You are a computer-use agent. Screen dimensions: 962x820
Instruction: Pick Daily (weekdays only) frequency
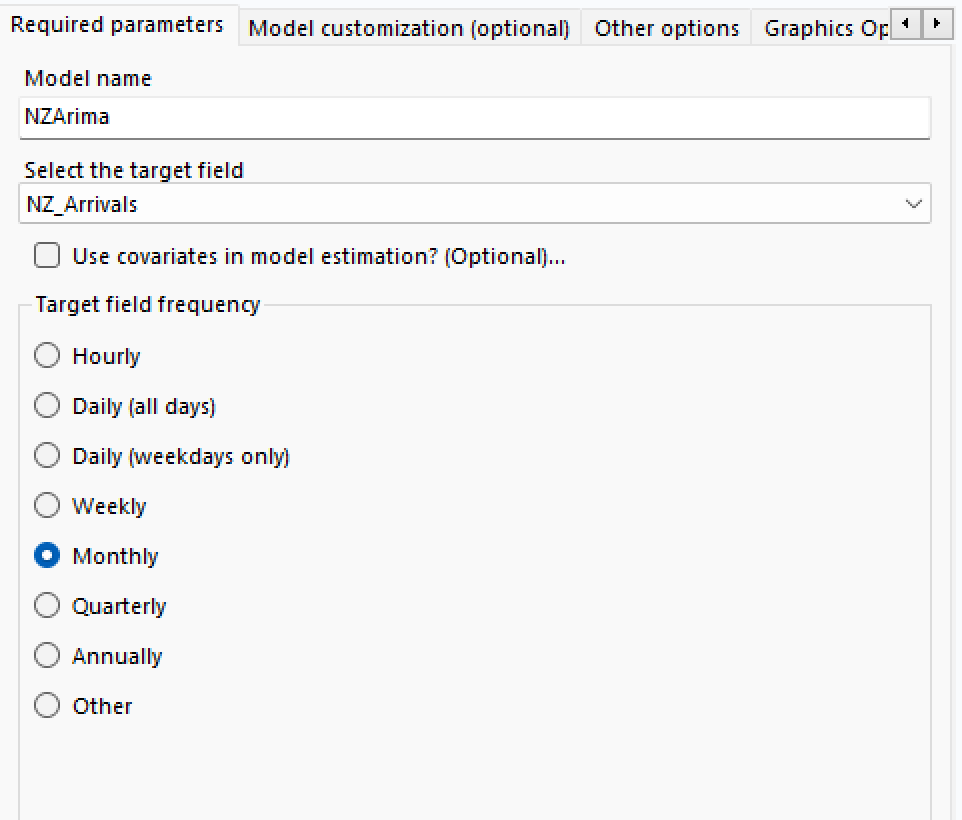click(x=47, y=456)
